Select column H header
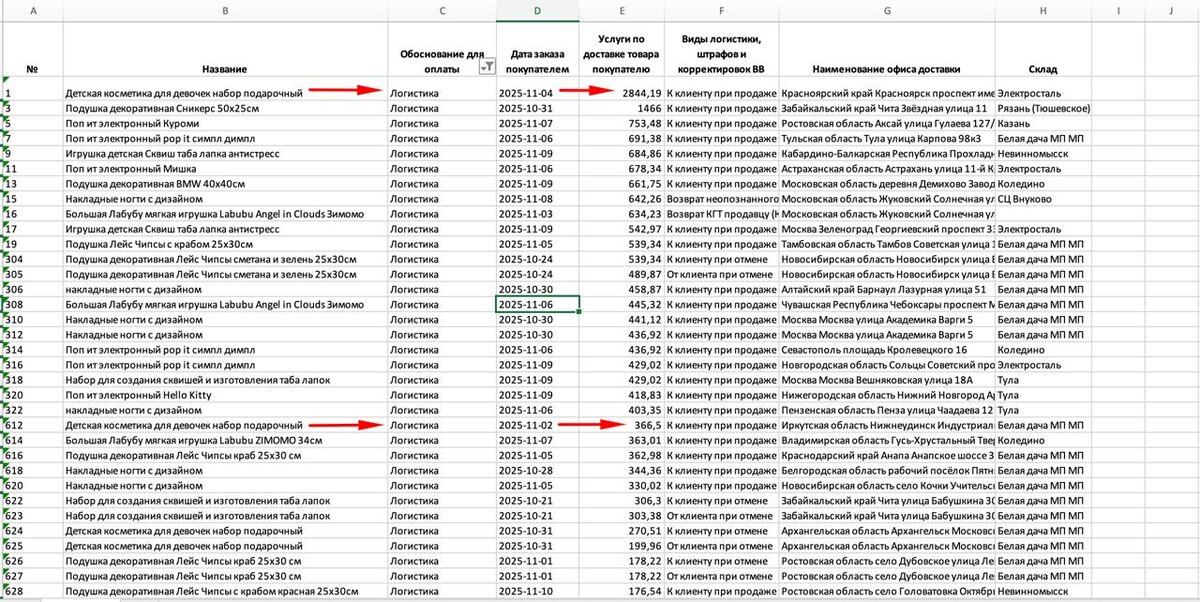The width and height of the screenshot is (1200, 602). [x=1043, y=10]
